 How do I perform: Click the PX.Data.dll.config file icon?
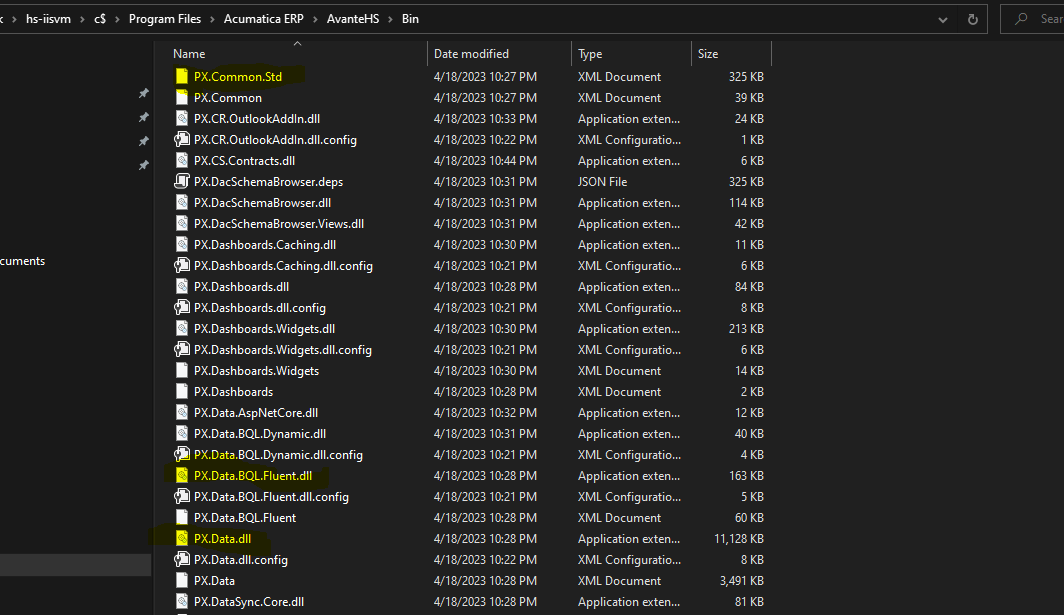pyautogui.click(x=181, y=560)
